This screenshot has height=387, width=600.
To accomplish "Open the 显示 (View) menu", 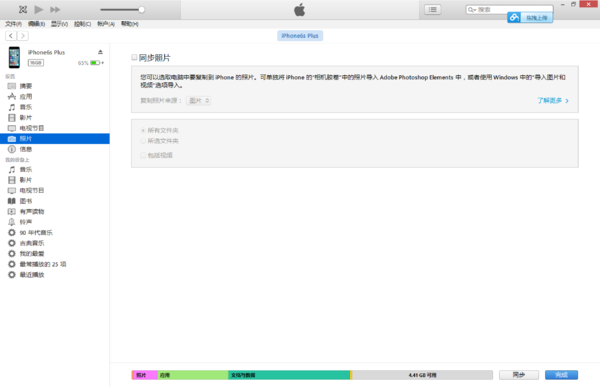I will pos(59,24).
